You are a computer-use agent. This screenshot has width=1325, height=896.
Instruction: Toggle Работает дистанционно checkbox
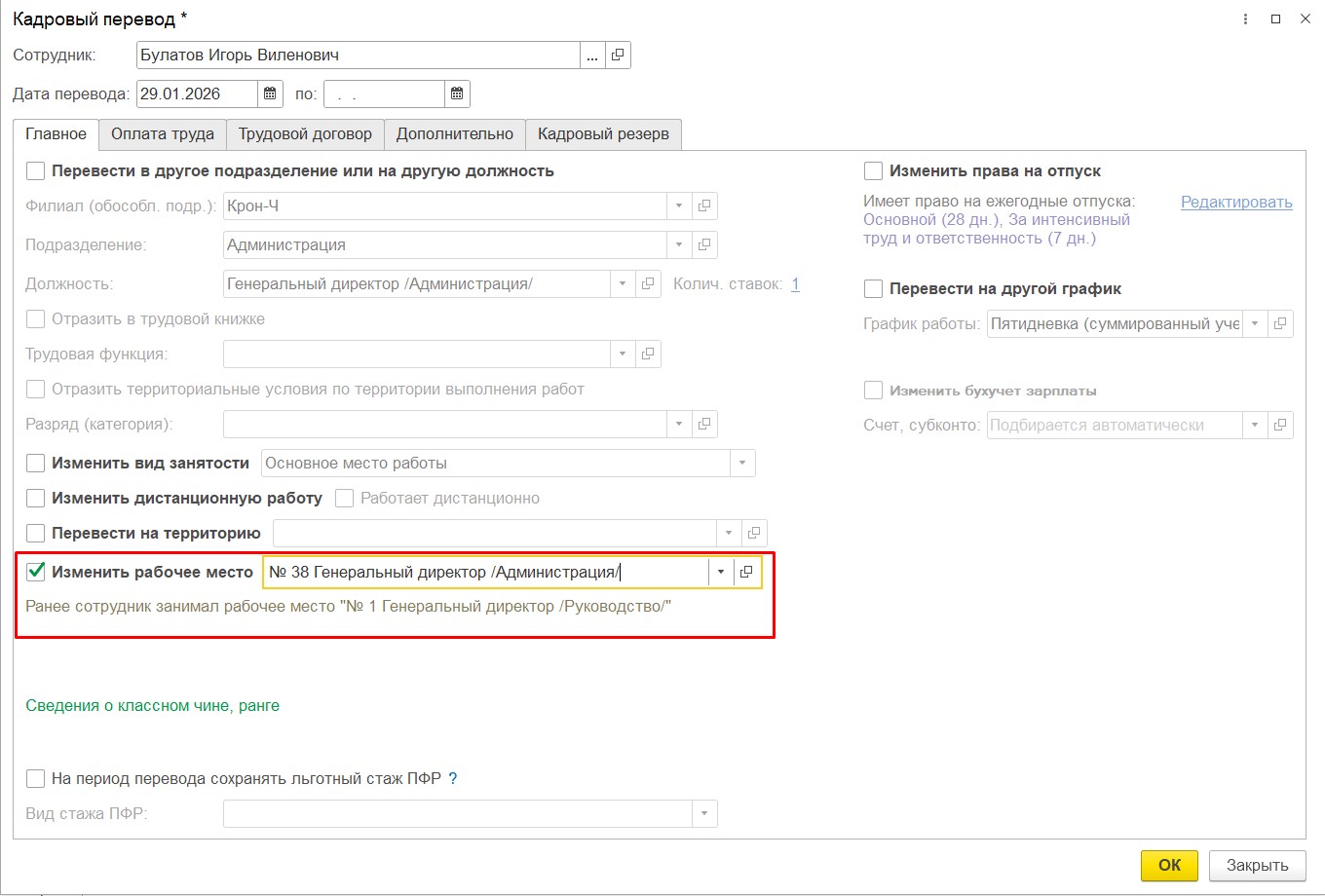click(x=344, y=499)
